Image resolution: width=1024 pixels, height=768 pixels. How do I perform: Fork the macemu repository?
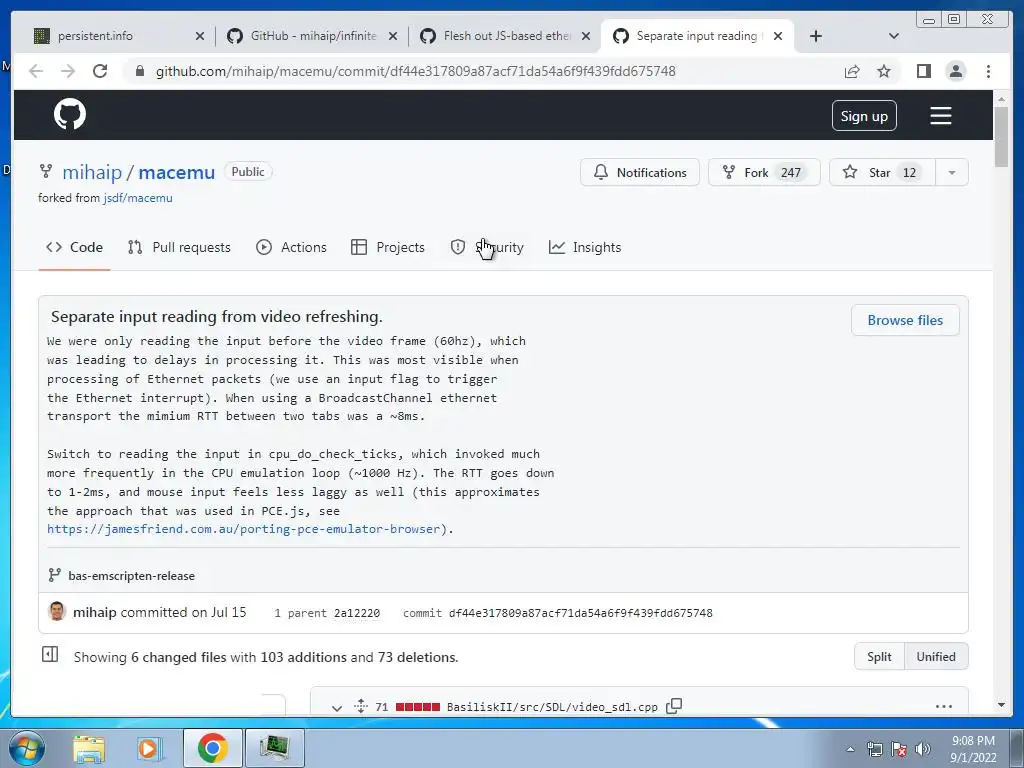coord(764,172)
